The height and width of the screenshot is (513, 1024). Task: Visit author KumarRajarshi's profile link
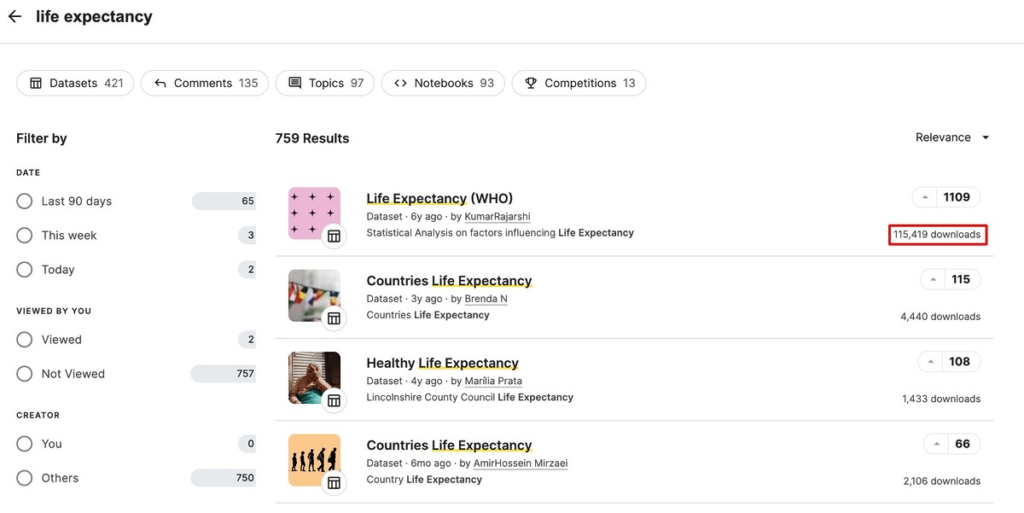[497, 217]
